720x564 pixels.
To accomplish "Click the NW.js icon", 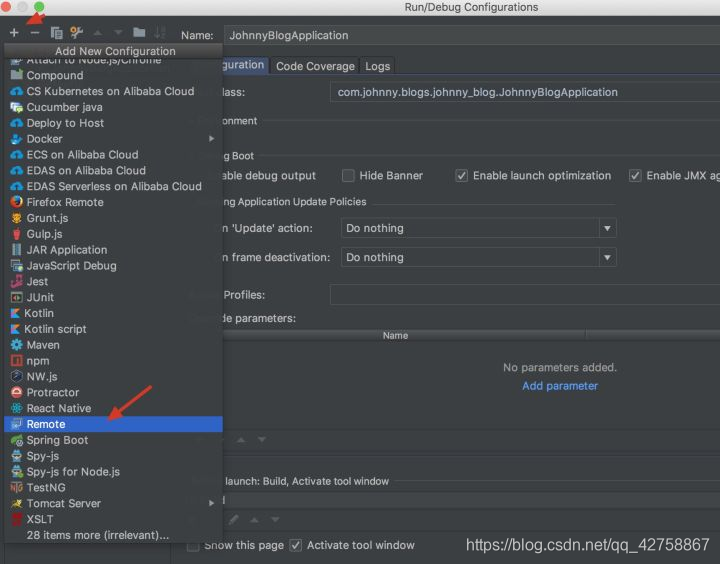I will point(17,377).
